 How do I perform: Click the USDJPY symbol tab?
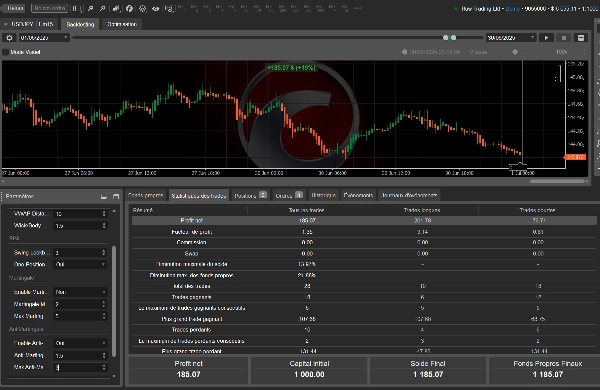(29, 24)
